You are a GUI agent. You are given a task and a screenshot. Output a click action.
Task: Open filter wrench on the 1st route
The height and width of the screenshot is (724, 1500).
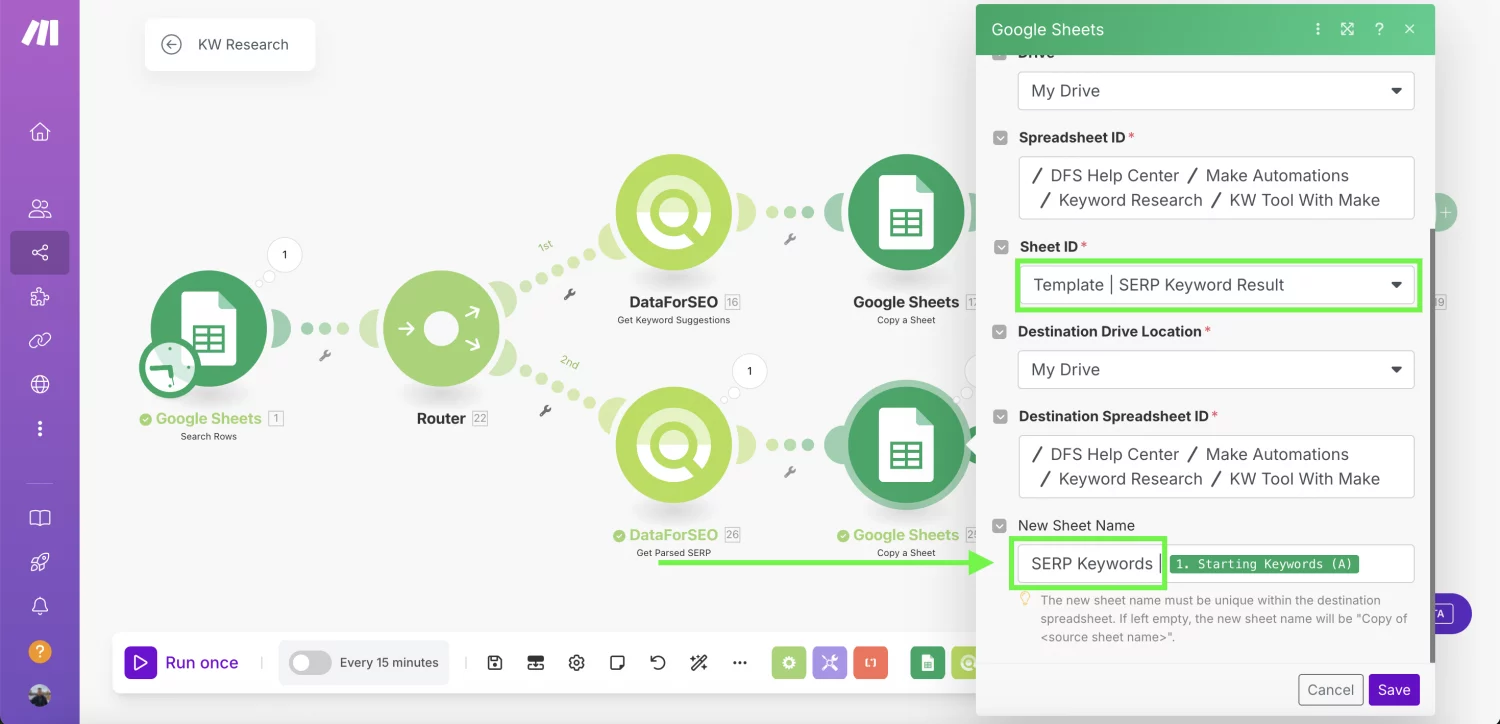pos(570,294)
